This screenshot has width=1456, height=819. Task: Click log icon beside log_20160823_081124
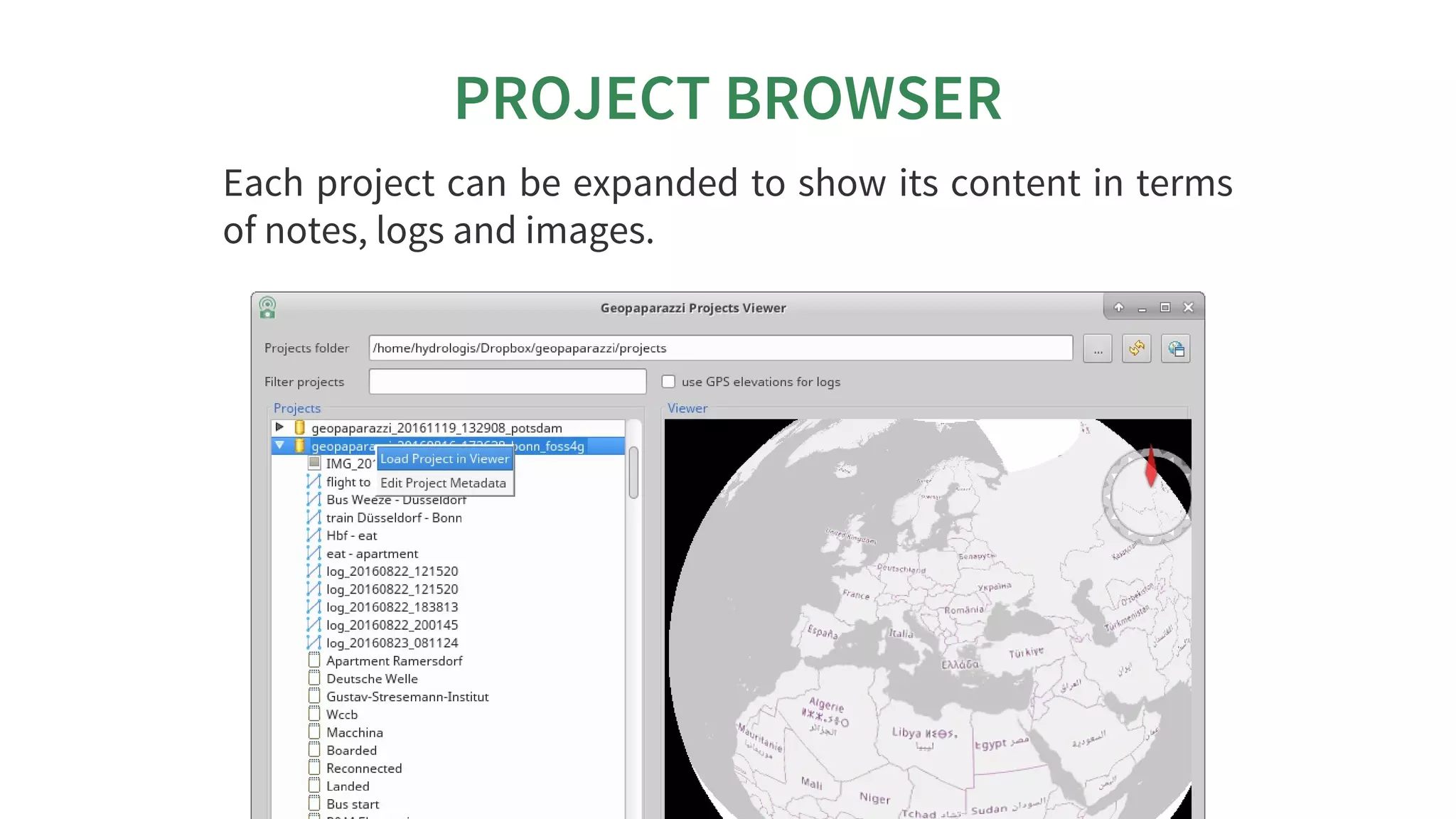(x=314, y=643)
